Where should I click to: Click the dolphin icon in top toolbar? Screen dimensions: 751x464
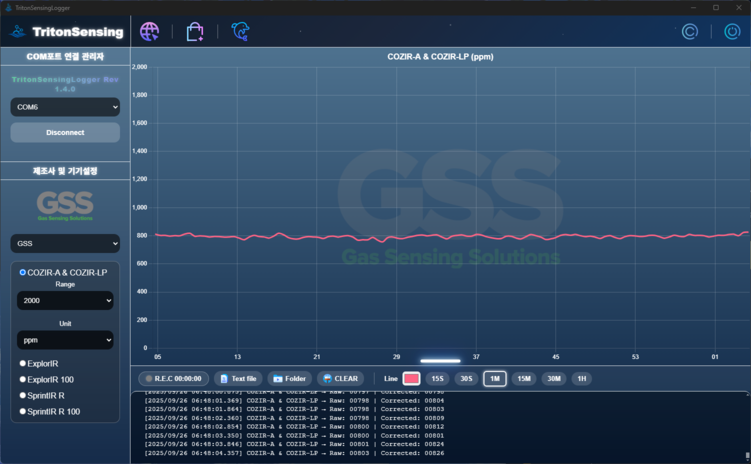(241, 32)
